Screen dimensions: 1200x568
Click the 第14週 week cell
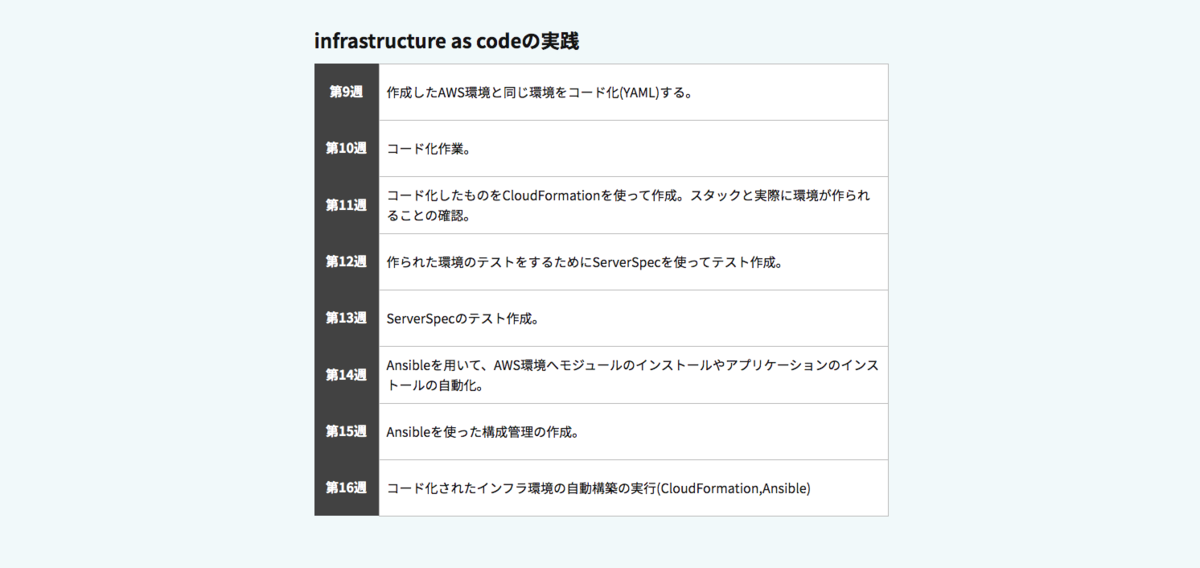[346, 375]
